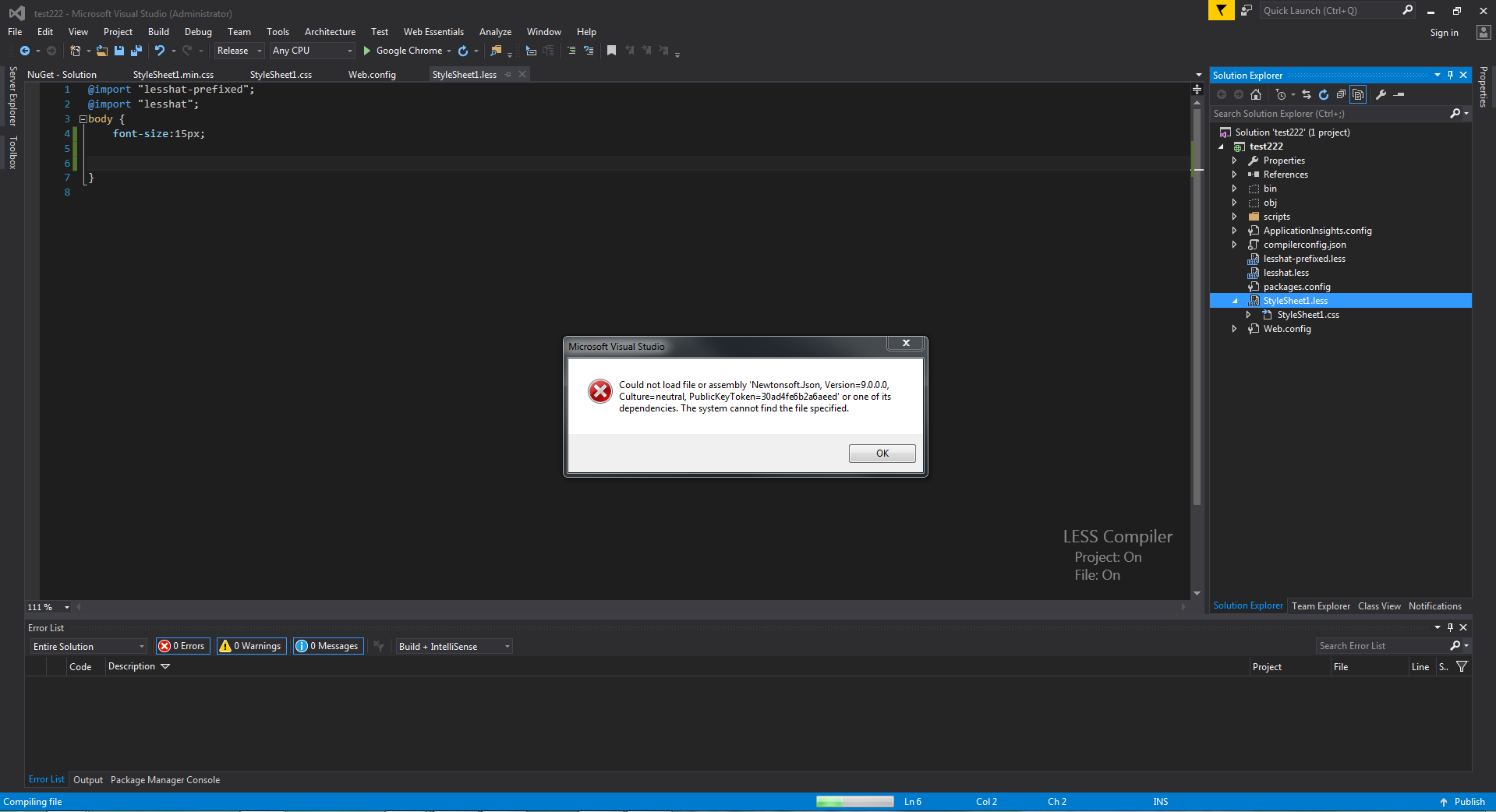
Task: Expand the References node in Solution Explorer
Action: [x=1234, y=174]
